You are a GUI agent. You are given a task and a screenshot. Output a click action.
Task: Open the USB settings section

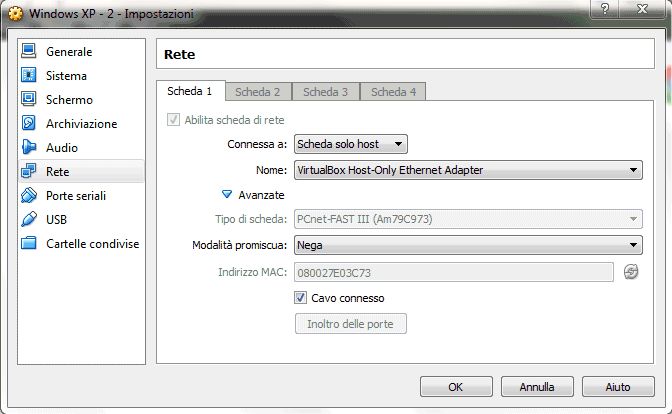(81, 219)
